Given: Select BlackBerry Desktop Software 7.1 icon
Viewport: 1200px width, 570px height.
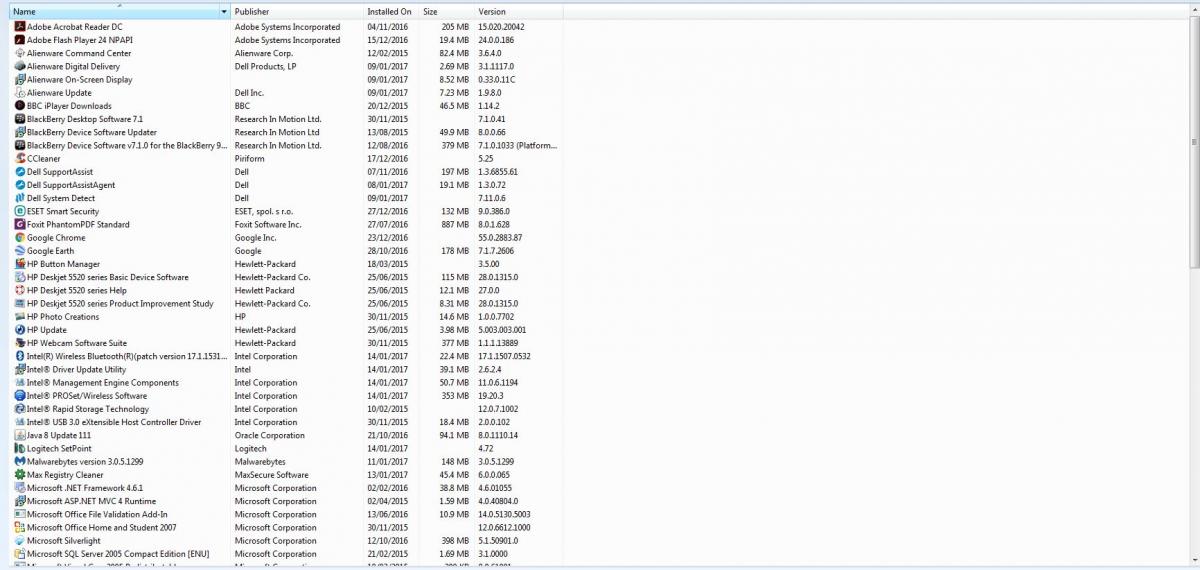Looking at the screenshot, I should [20, 119].
